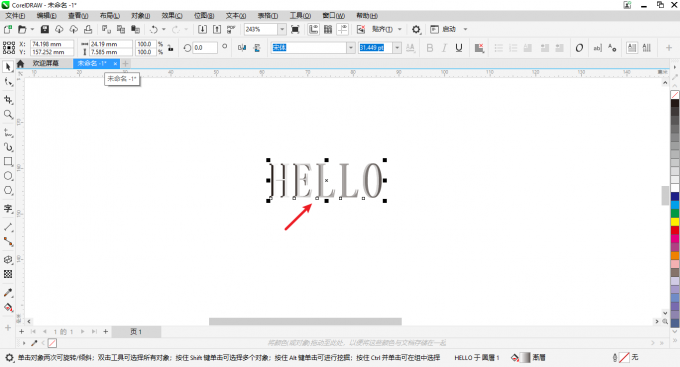Viewport: 680px width, 367px height.
Task: Toggle Underline text formatting
Action: click(x=459, y=48)
